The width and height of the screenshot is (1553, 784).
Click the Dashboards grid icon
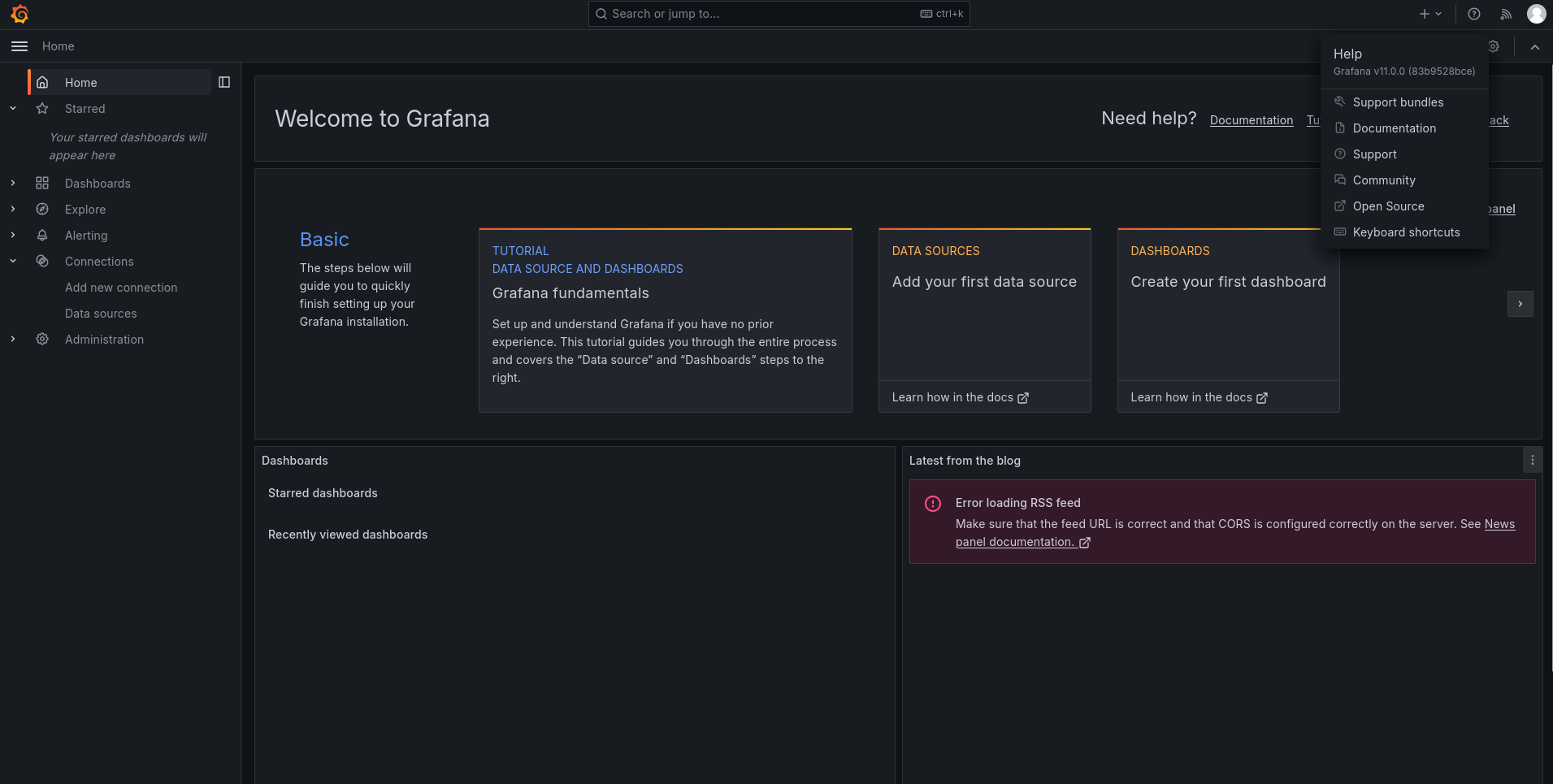(x=42, y=183)
